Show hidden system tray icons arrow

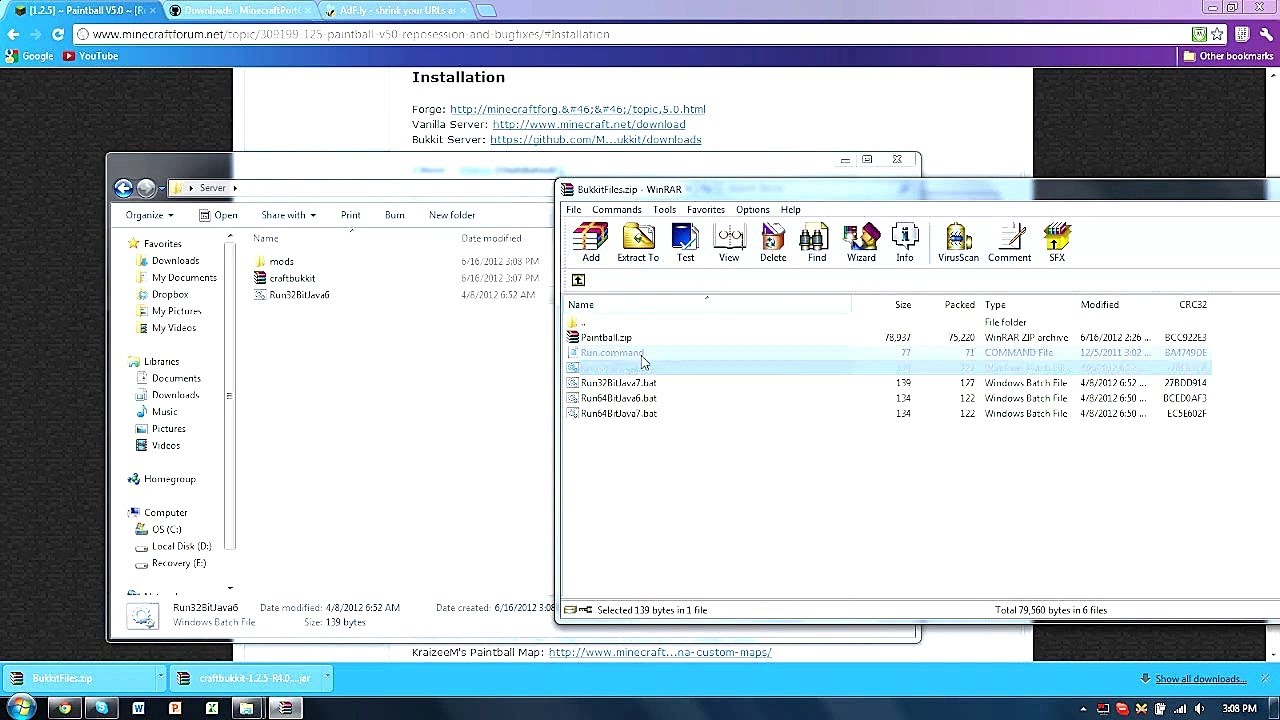click(1083, 709)
